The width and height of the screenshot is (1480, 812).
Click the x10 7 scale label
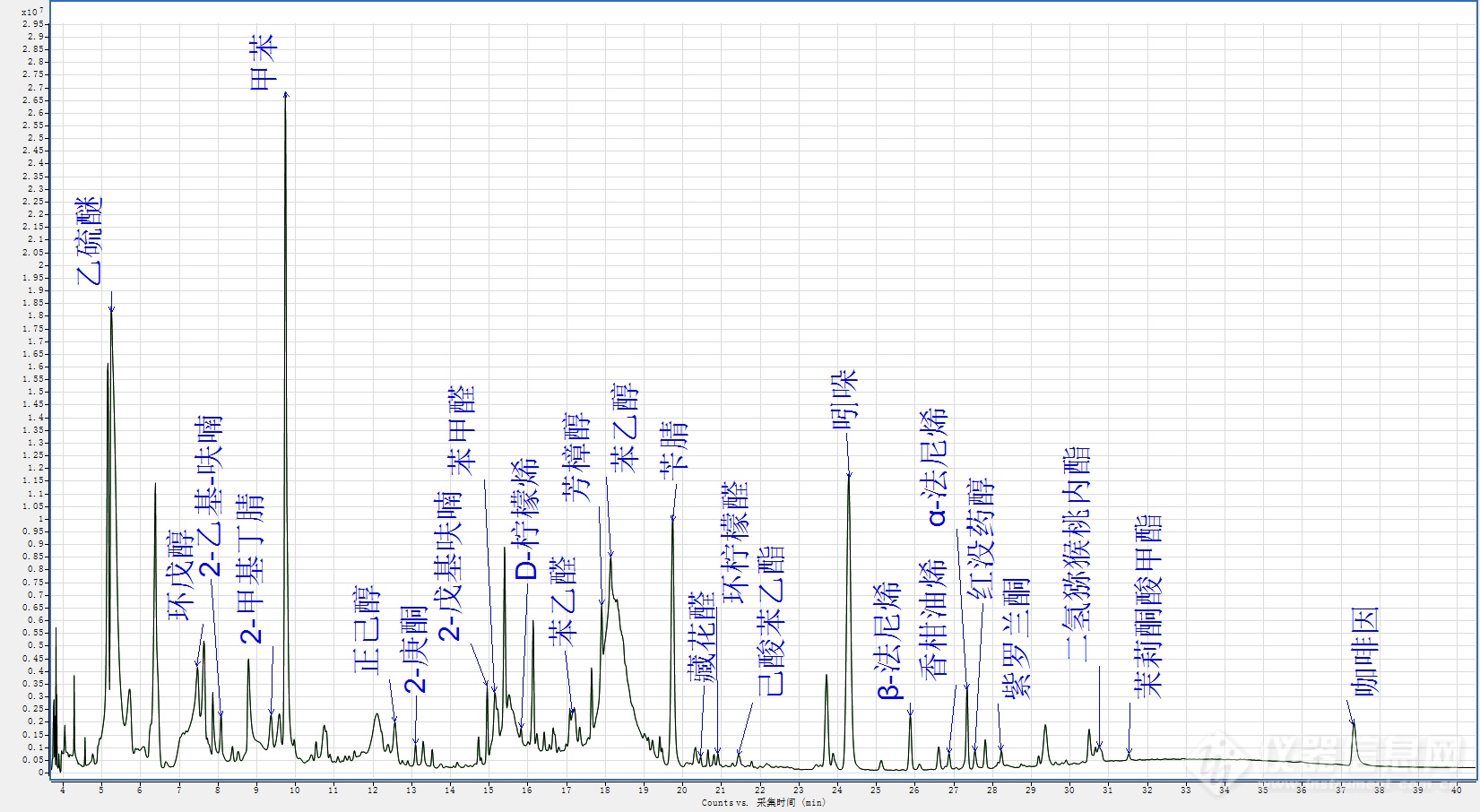pos(31,11)
